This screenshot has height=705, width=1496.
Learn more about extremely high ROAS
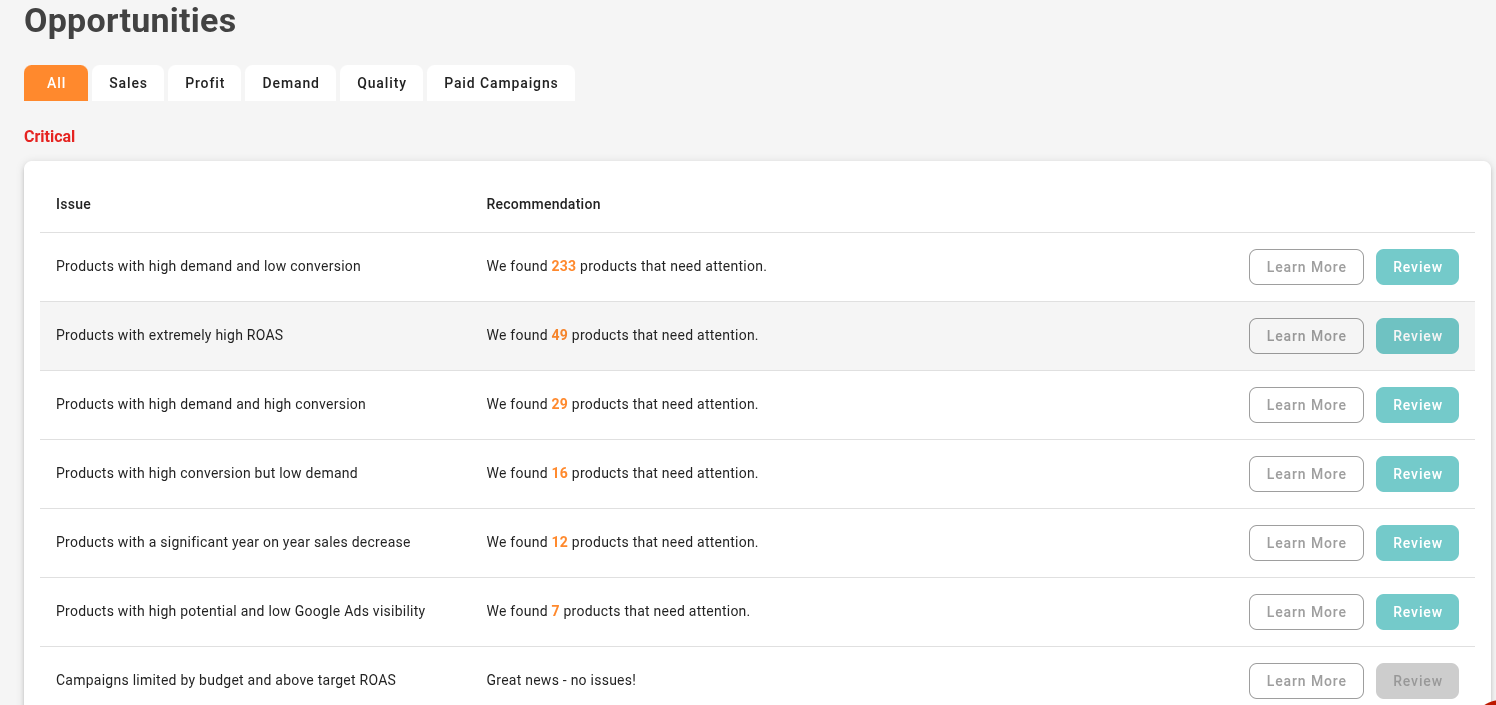1306,336
